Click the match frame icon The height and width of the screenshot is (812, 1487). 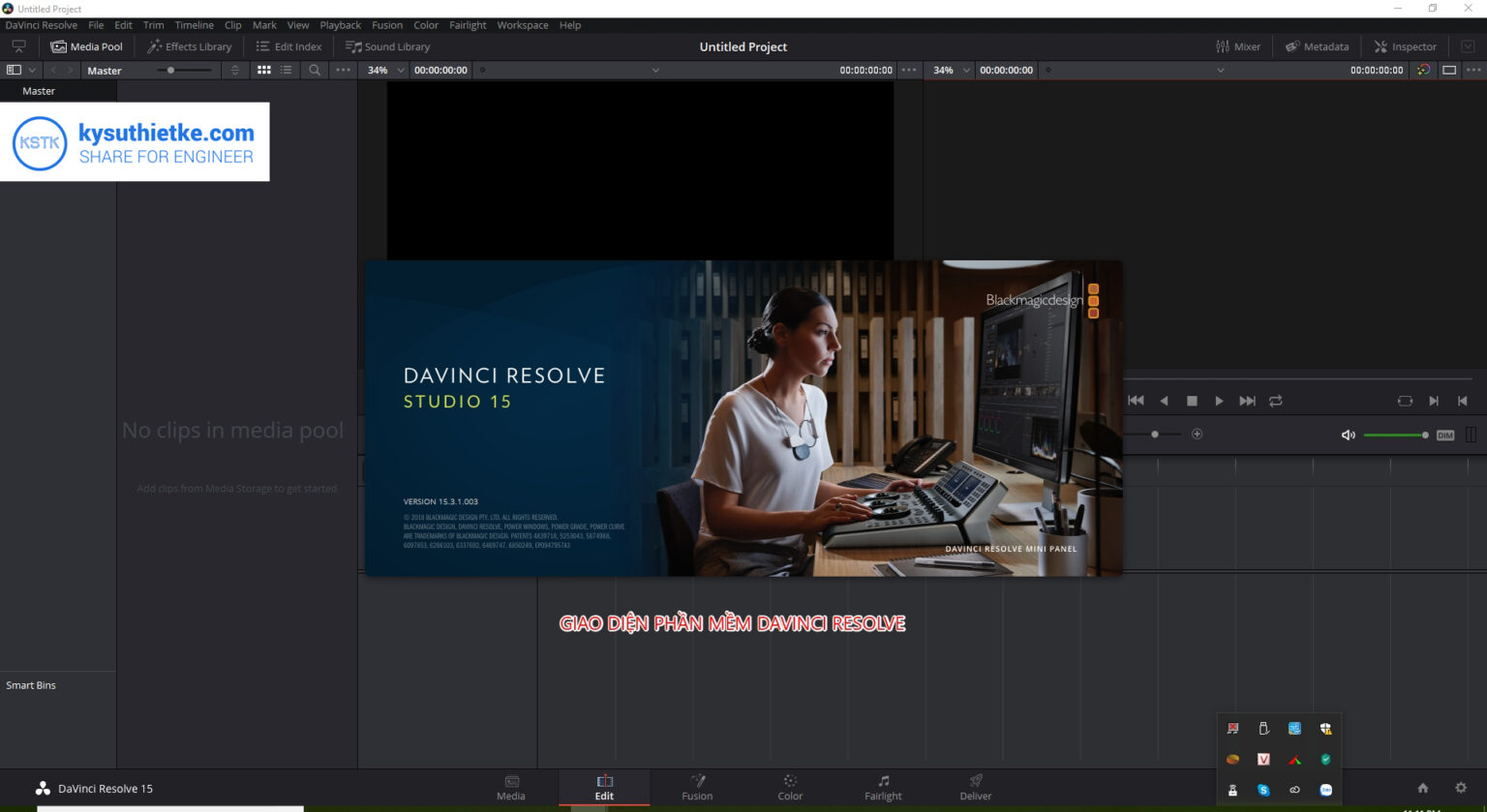coord(1405,401)
